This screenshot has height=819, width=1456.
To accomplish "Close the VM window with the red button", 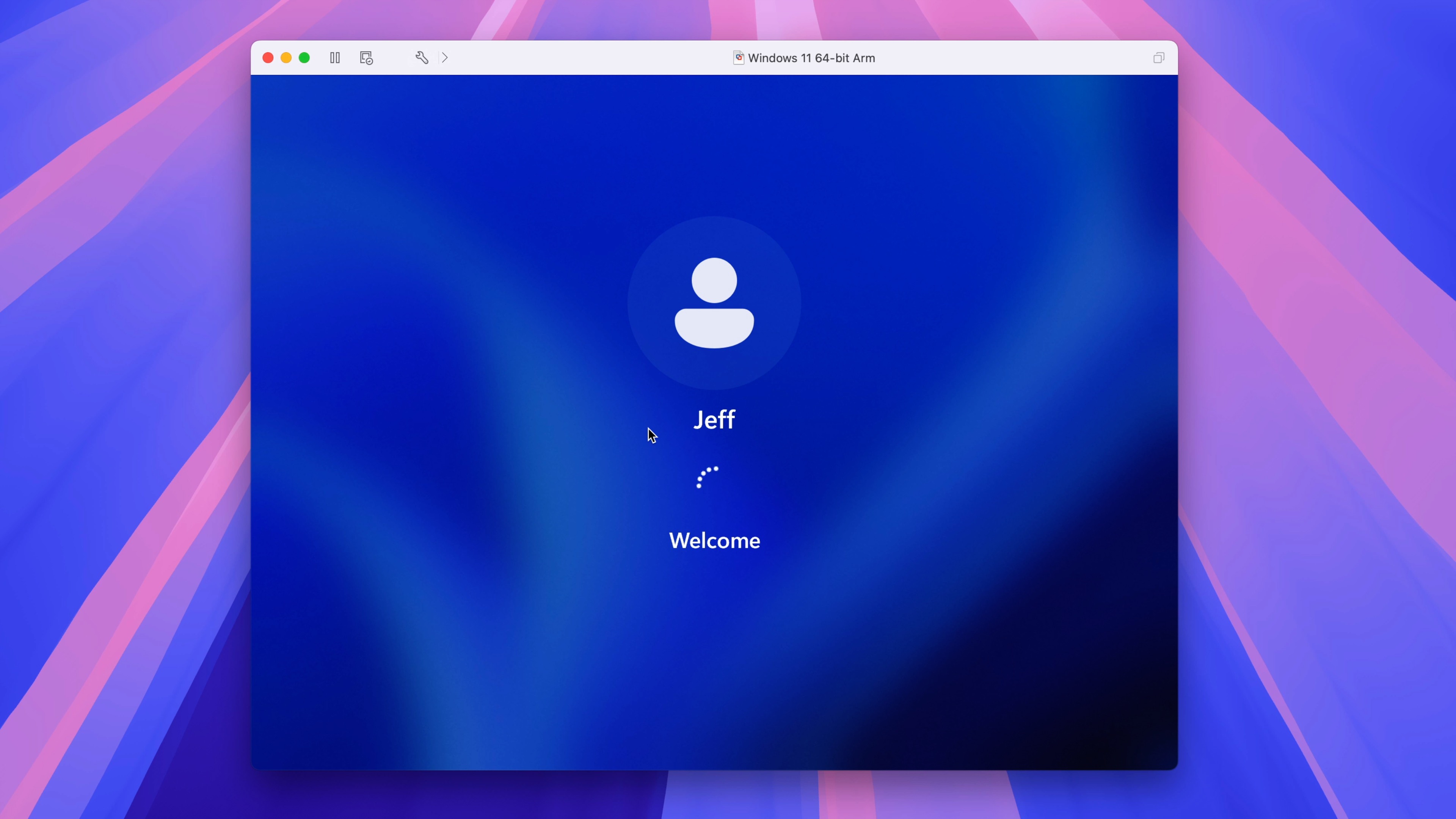I will (267, 58).
